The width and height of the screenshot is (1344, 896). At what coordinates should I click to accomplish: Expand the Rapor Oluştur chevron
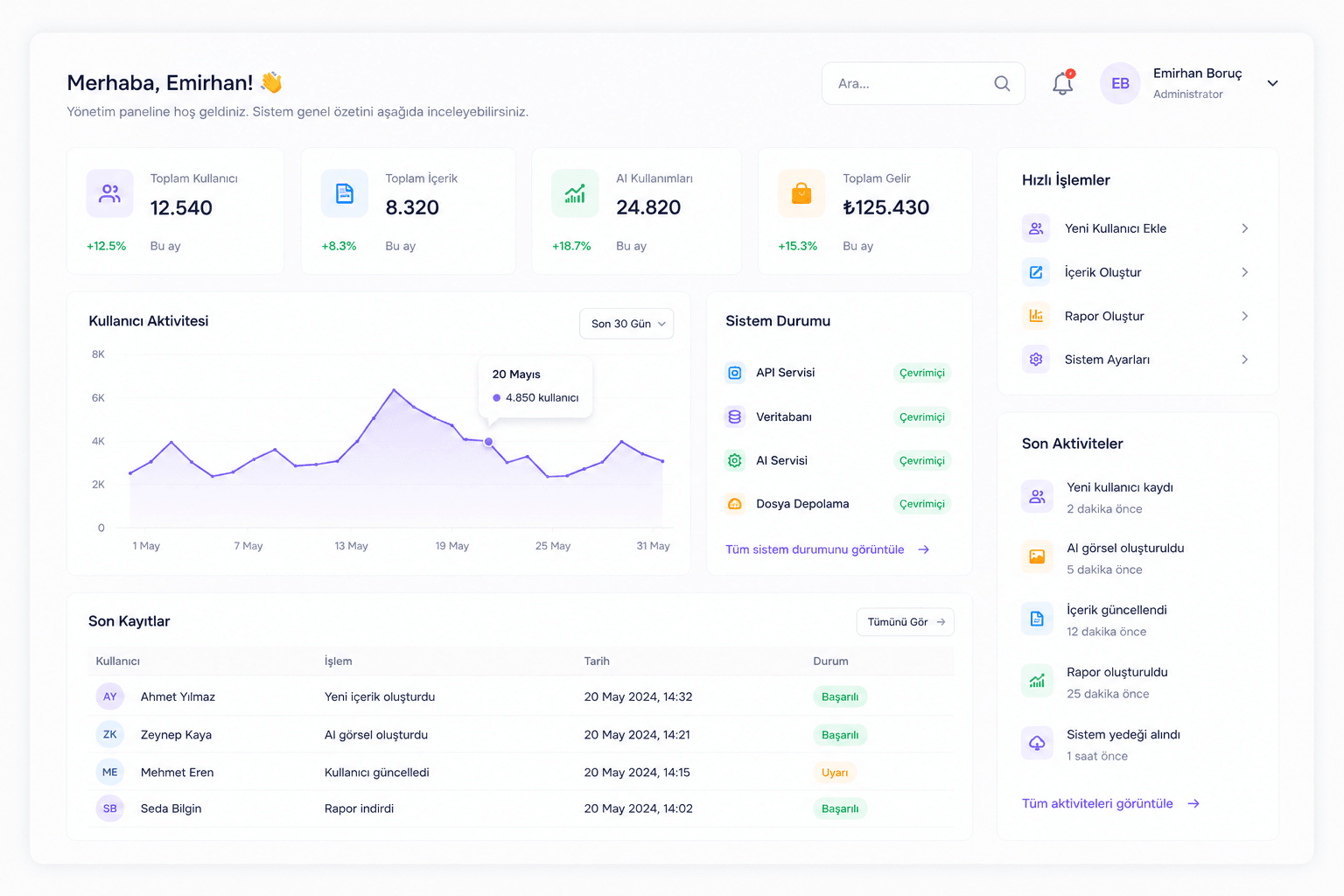pos(1244,316)
